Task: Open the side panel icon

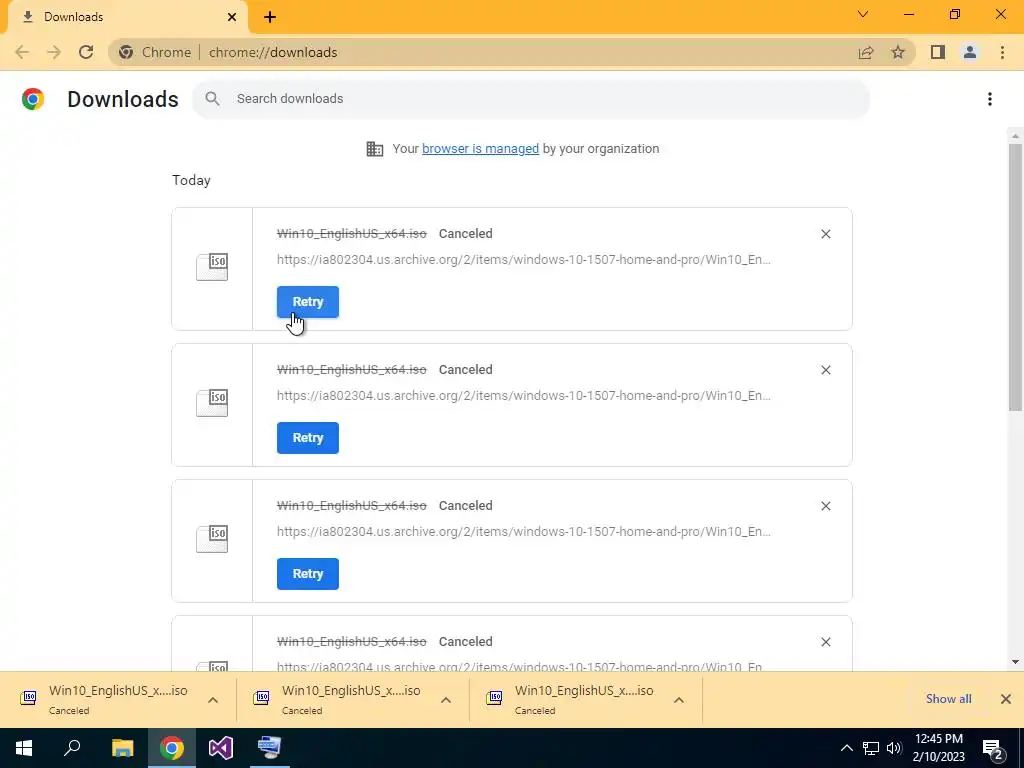Action: [938, 52]
